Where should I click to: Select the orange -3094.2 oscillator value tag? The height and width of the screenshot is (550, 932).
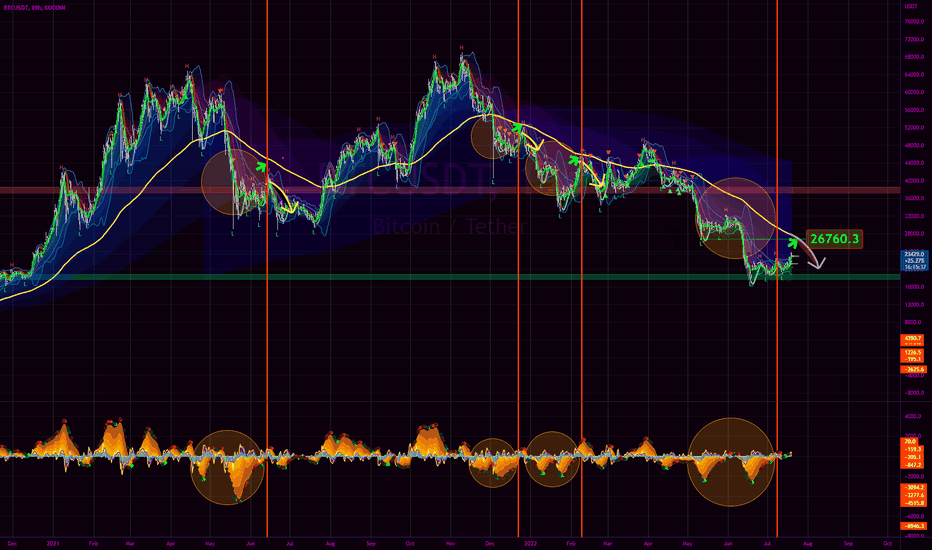(x=914, y=488)
